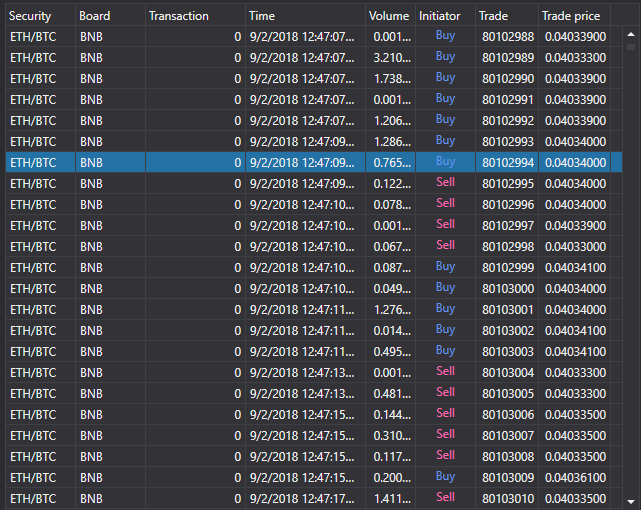Click volume 1.738... cell
641x510 pixels.
pos(392,79)
